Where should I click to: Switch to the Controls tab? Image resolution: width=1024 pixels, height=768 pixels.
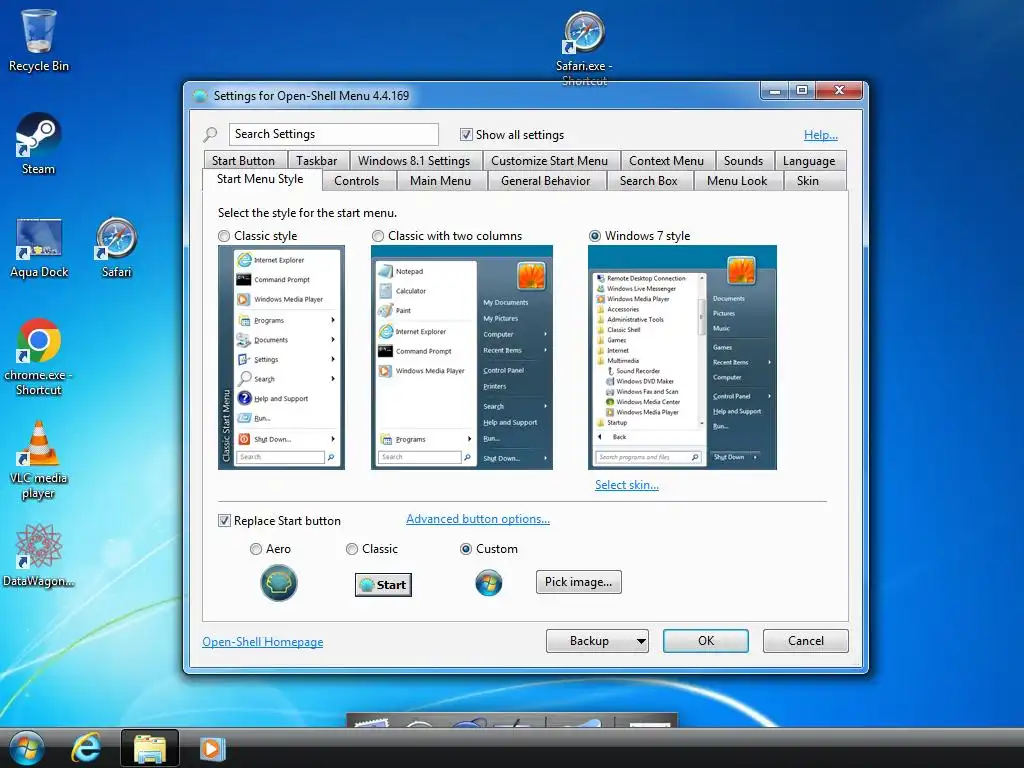tap(357, 181)
